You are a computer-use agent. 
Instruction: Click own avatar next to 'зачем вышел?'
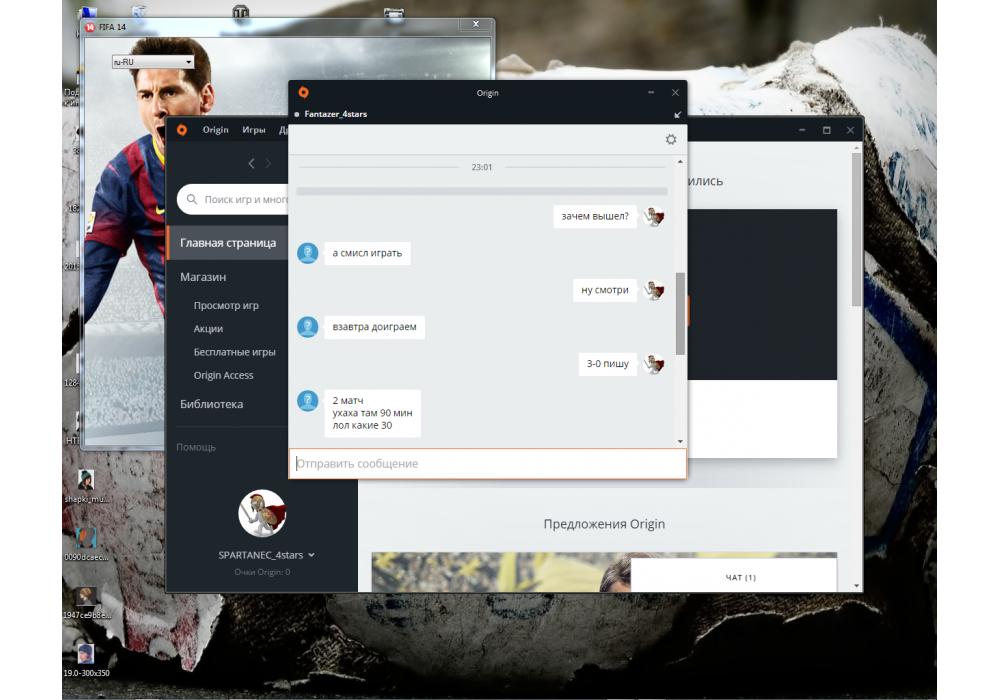tap(654, 217)
